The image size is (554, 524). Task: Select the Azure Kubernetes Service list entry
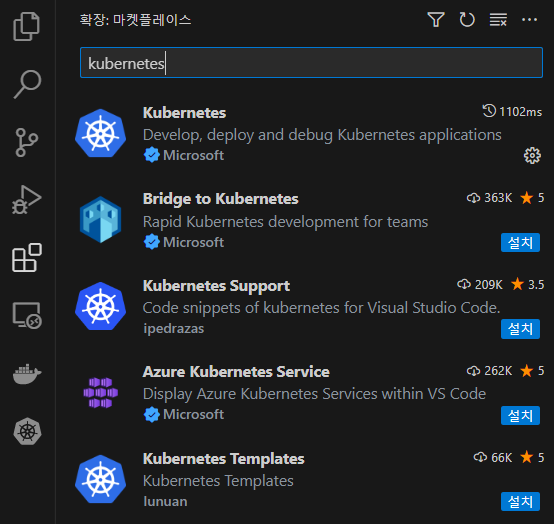[x=305, y=393]
